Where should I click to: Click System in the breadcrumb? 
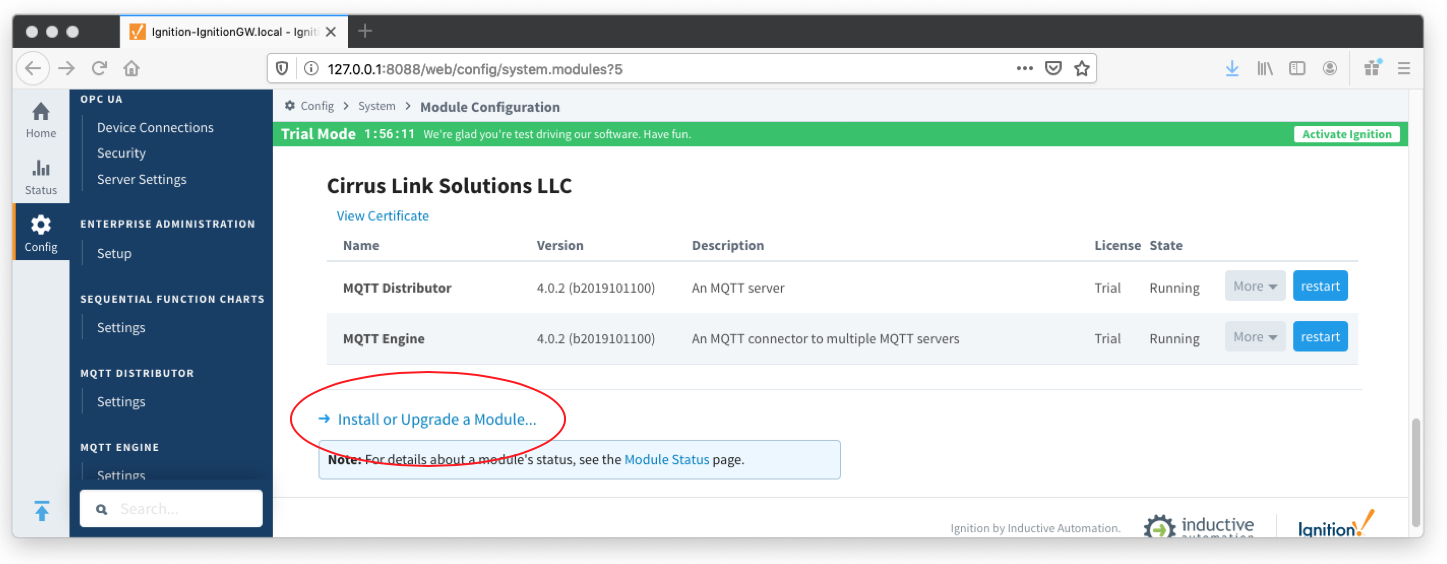point(377,106)
